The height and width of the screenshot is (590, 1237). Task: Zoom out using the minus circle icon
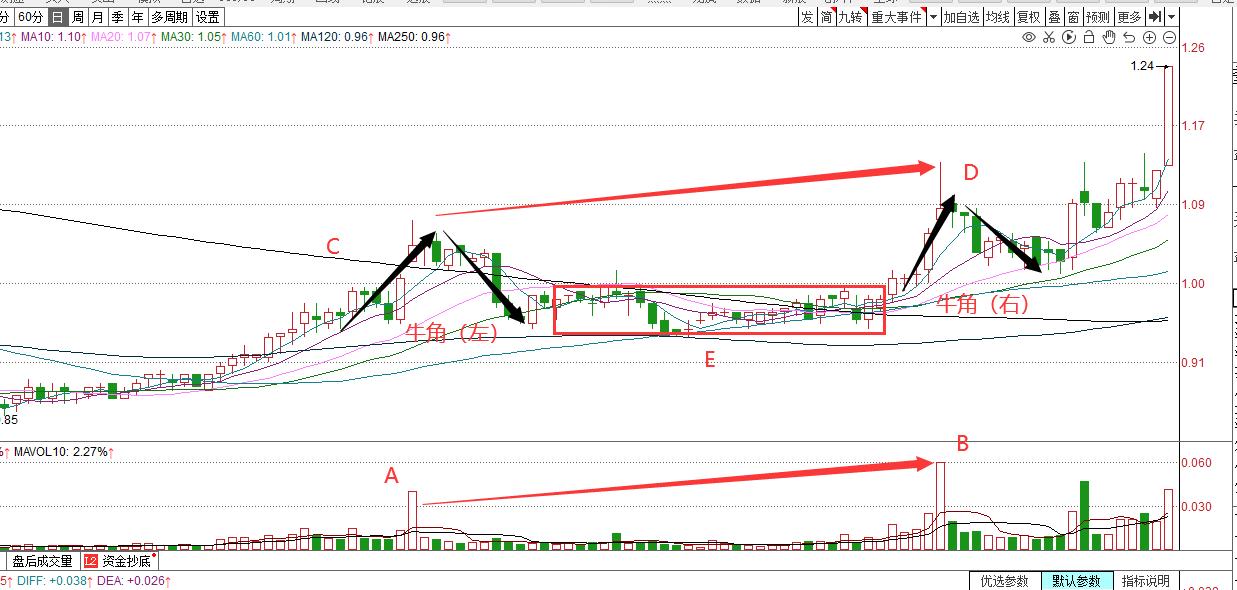tap(1169, 37)
